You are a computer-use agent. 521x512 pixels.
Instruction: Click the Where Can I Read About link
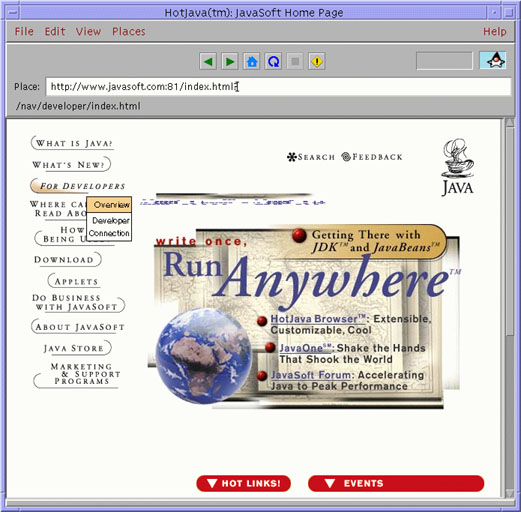pos(58,209)
